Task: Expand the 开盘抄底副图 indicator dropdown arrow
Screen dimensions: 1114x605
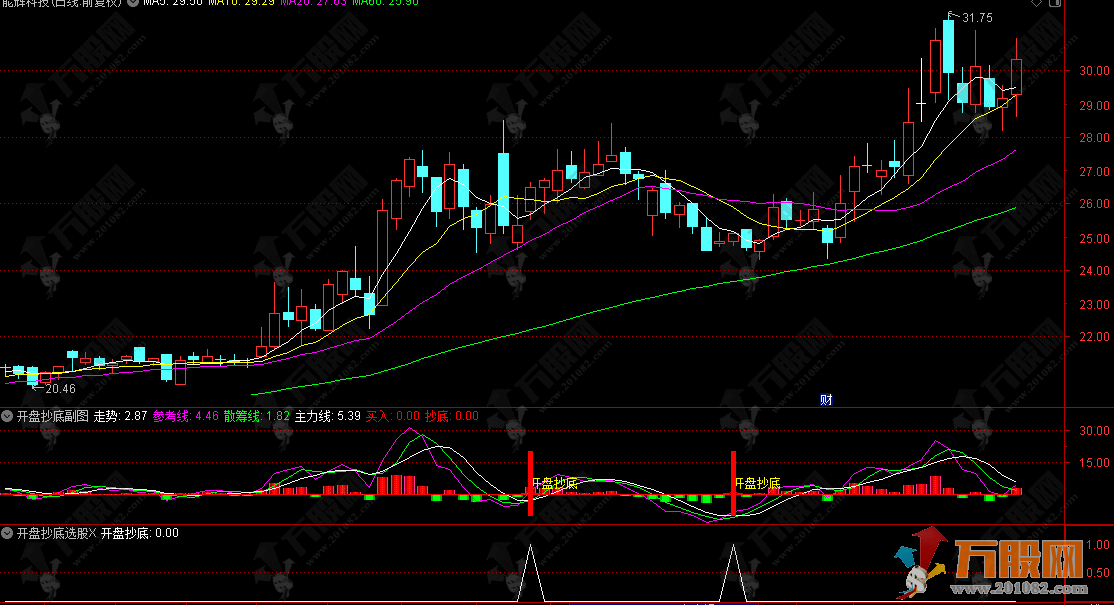Action: [7, 415]
